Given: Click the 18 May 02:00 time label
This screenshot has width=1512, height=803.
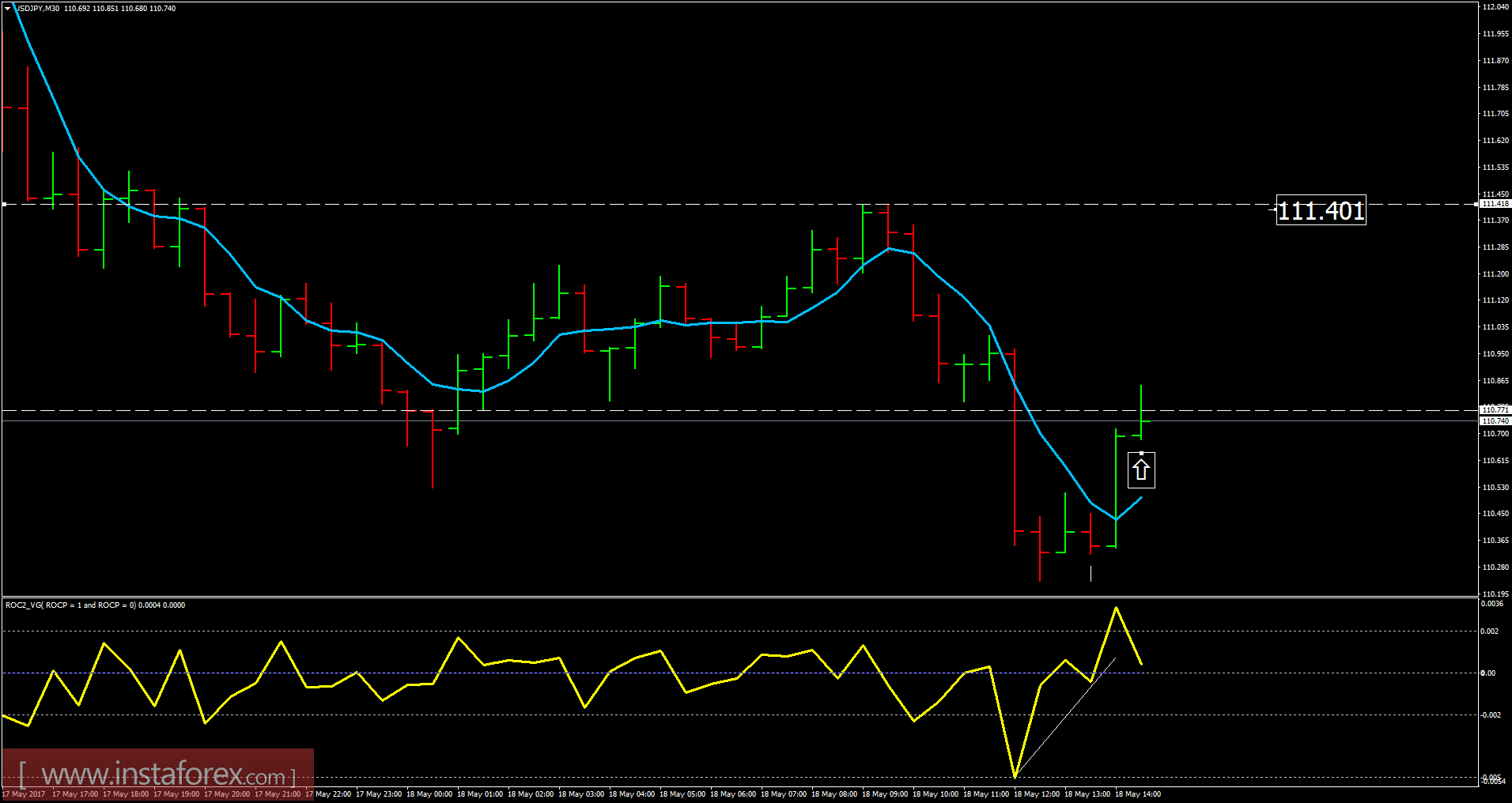Looking at the screenshot, I should pos(531,794).
